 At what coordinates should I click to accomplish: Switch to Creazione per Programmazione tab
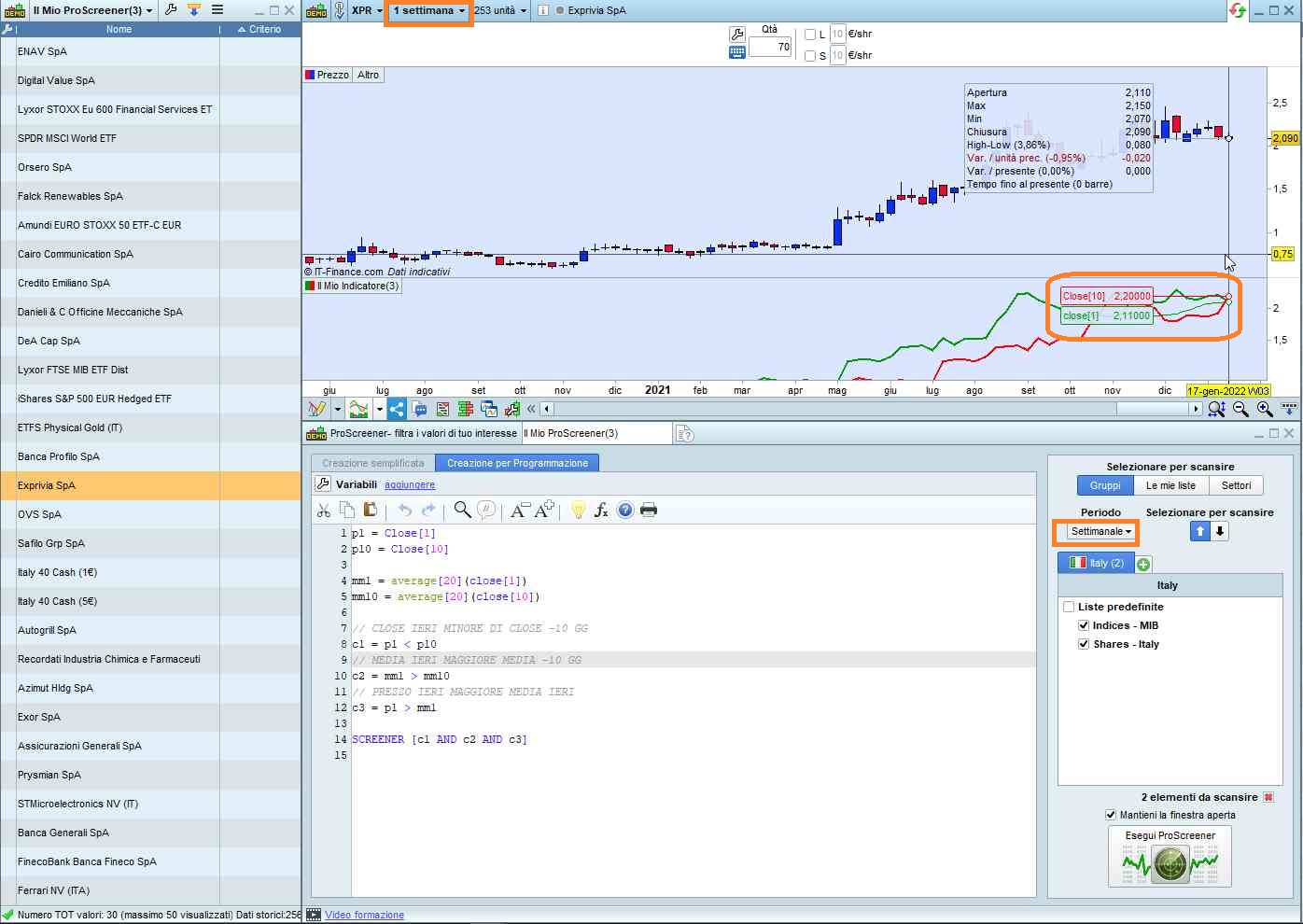tap(517, 463)
